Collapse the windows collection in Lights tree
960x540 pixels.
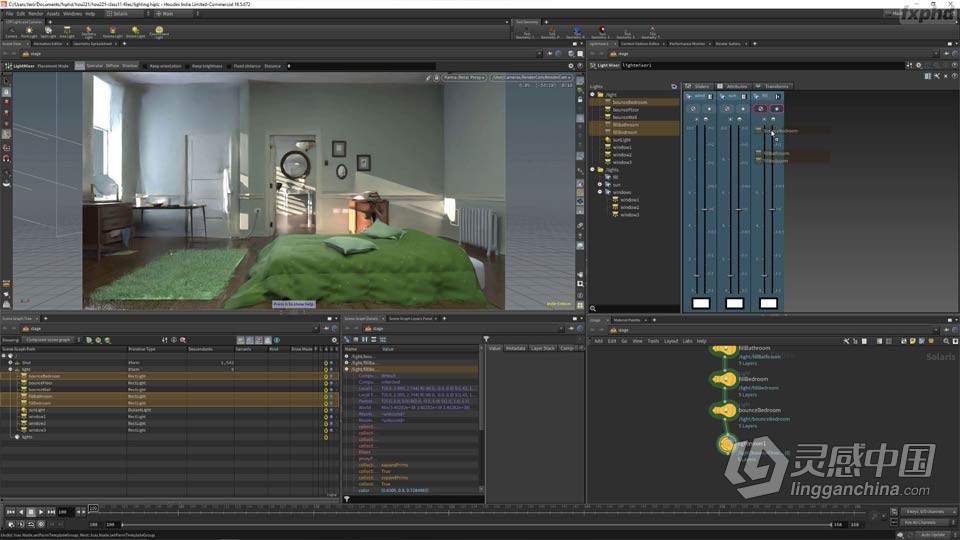click(600, 192)
